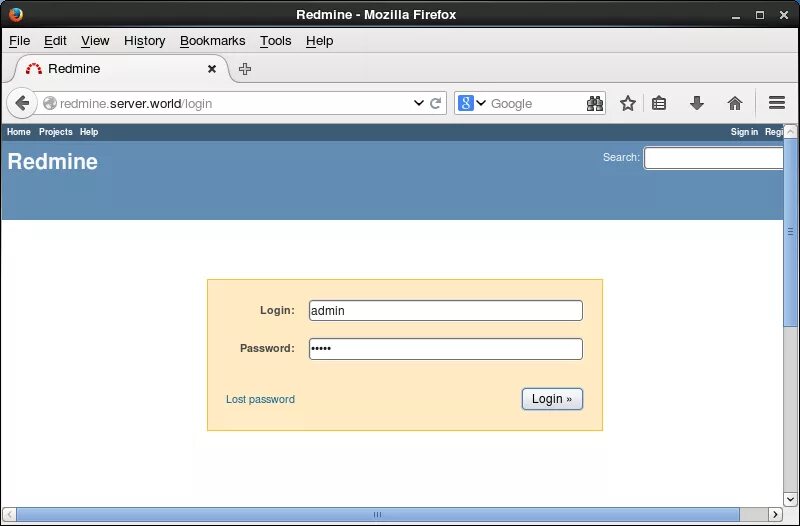Click the horizontal scrollbar right arrow
Viewport: 800px width, 526px height.
[x=775, y=514]
